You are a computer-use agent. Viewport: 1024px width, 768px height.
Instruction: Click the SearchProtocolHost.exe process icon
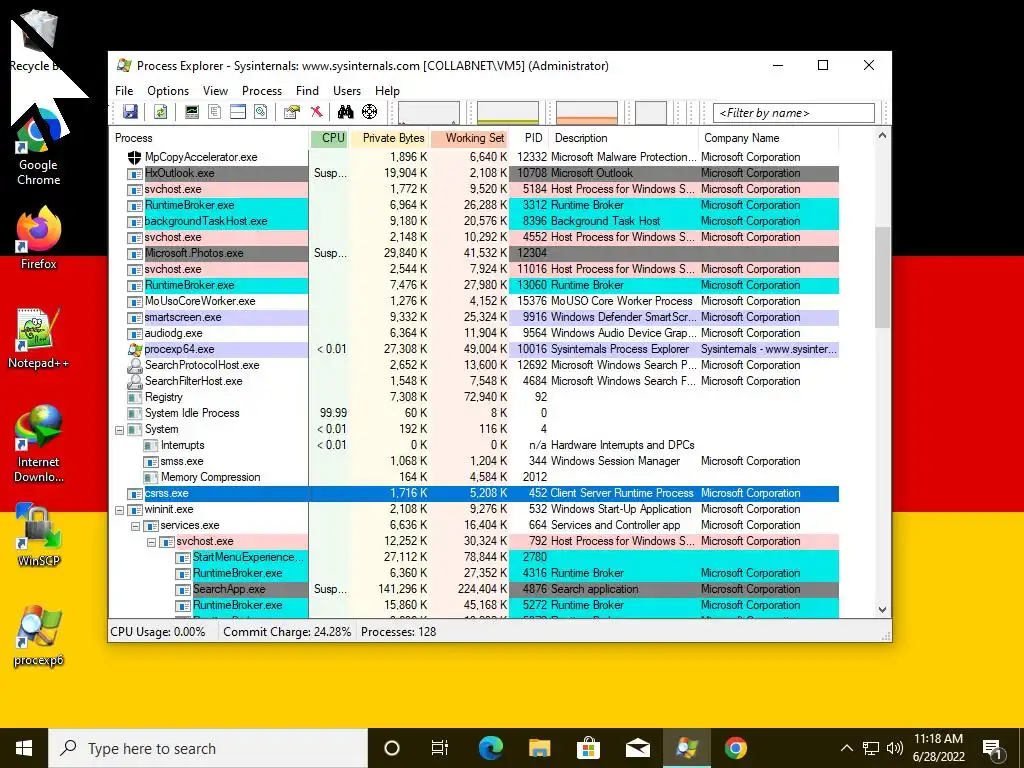(135, 365)
